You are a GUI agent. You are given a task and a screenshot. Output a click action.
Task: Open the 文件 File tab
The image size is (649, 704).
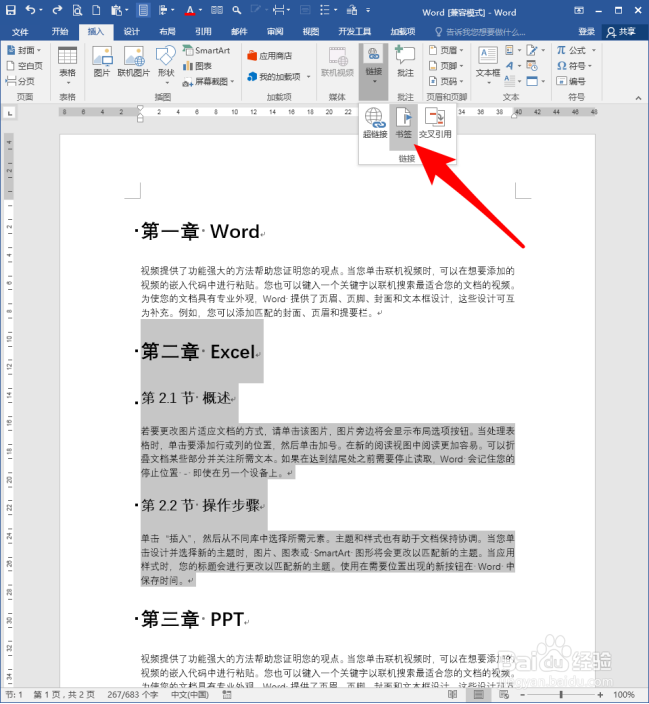tap(20, 31)
